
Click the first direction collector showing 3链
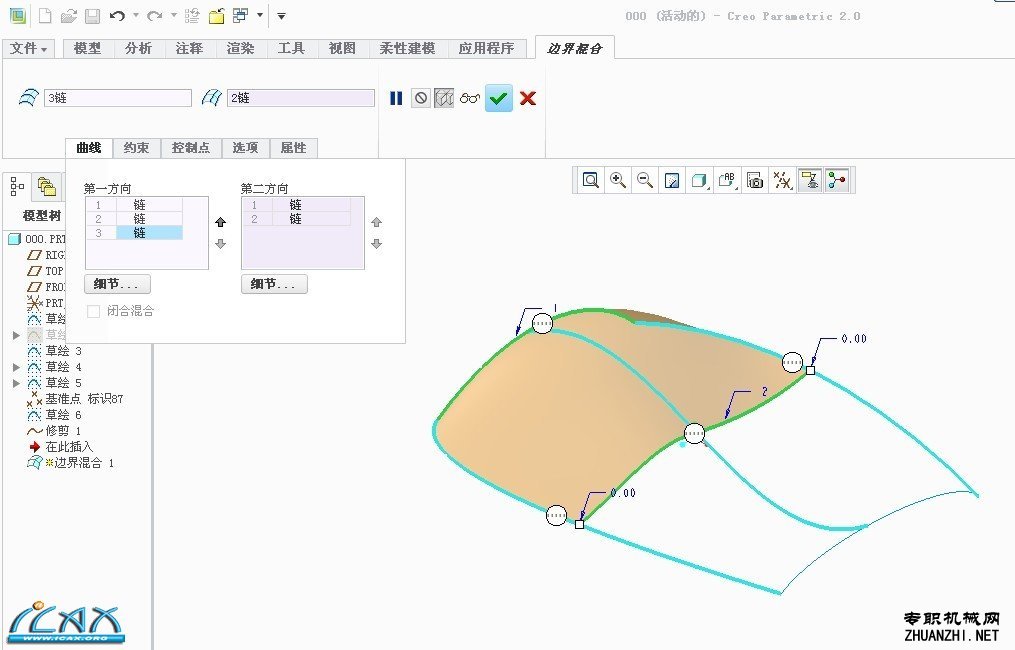(118, 98)
